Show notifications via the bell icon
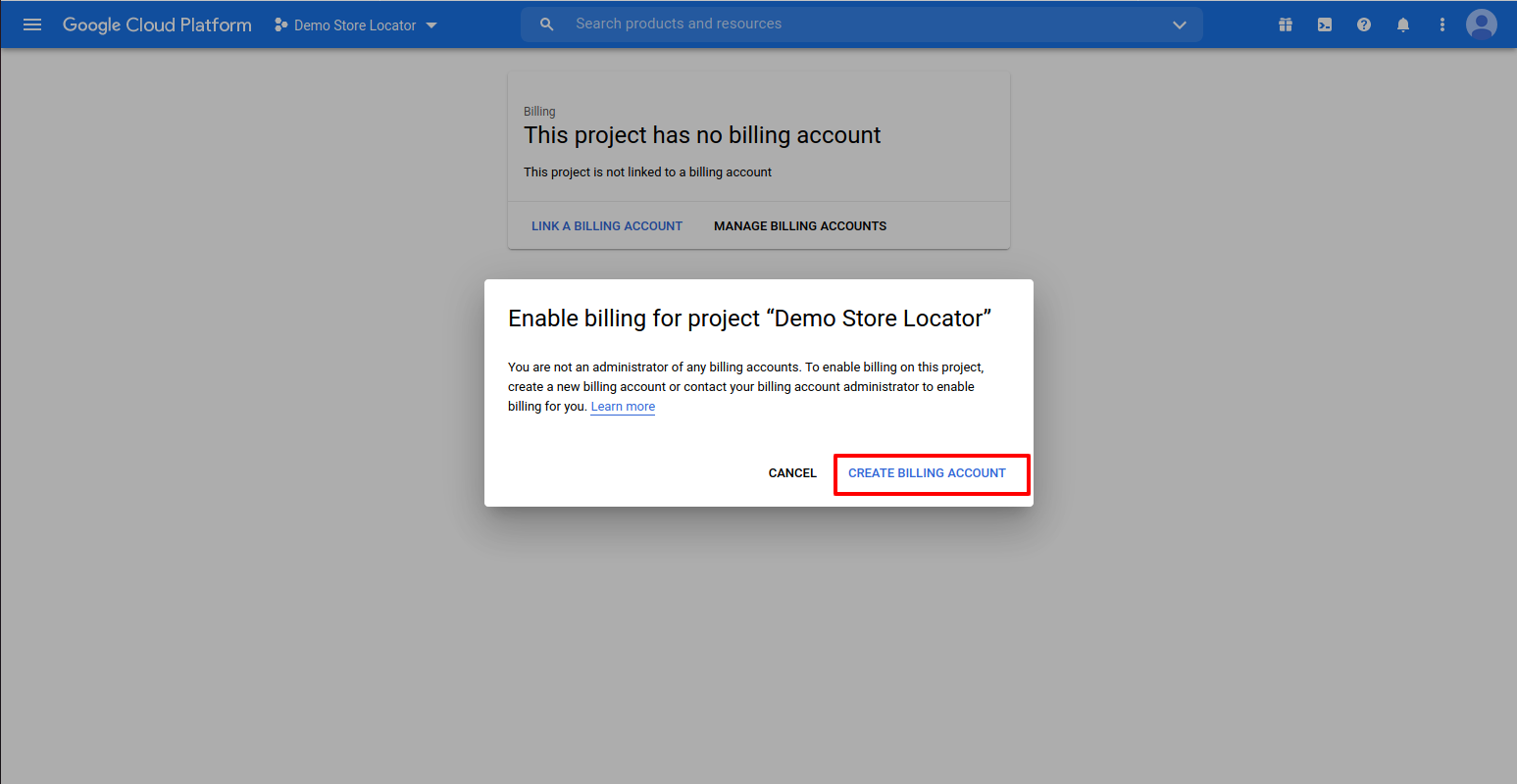 coord(1403,24)
